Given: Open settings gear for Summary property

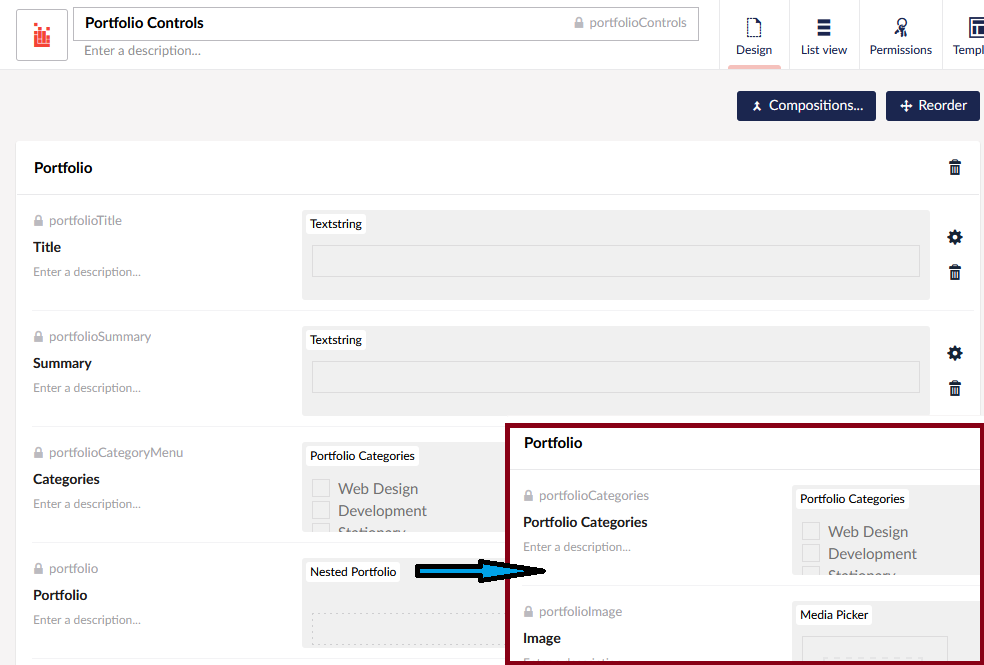Looking at the screenshot, I should coord(954,353).
